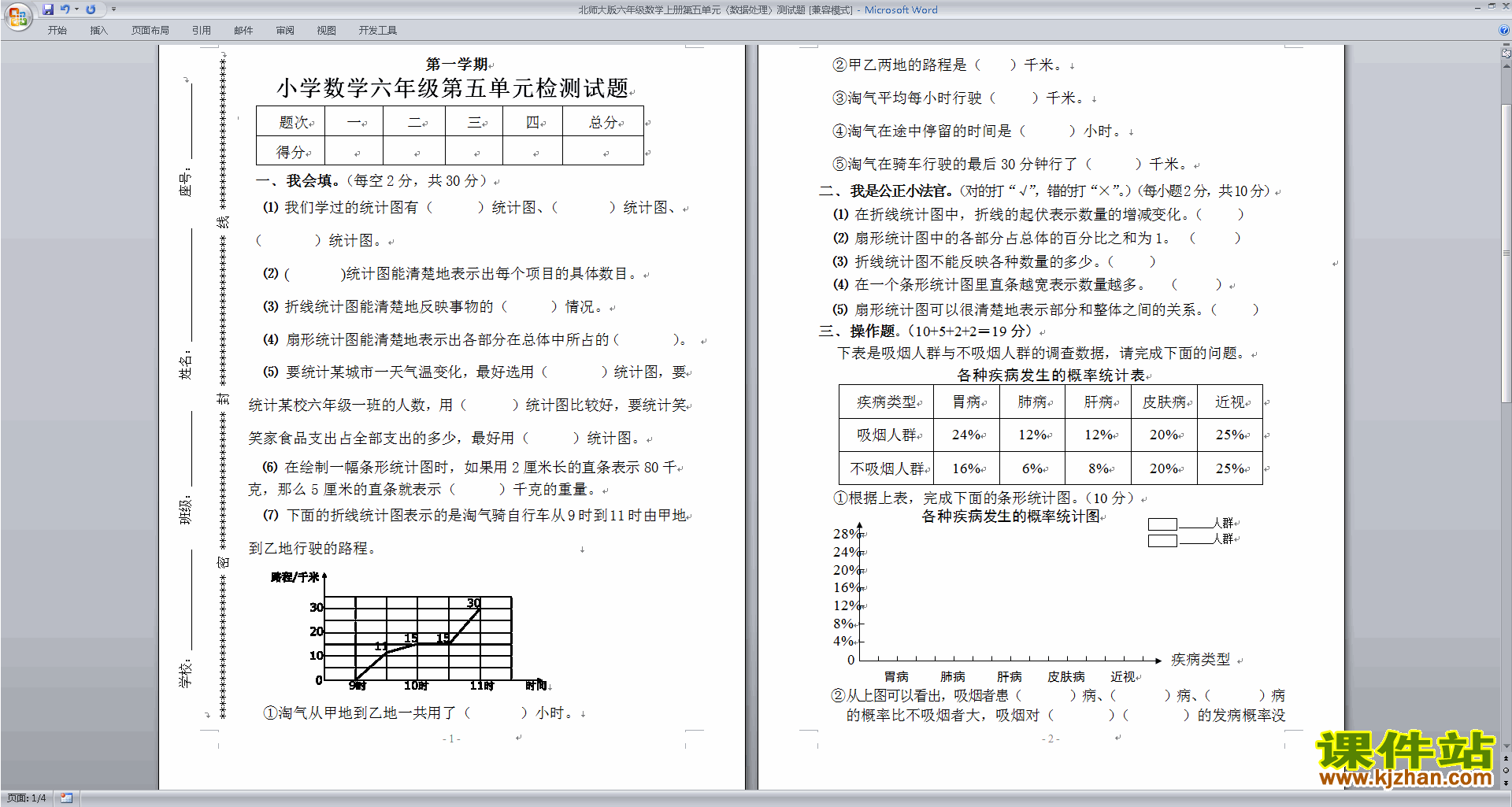Undo the last action

65,9
